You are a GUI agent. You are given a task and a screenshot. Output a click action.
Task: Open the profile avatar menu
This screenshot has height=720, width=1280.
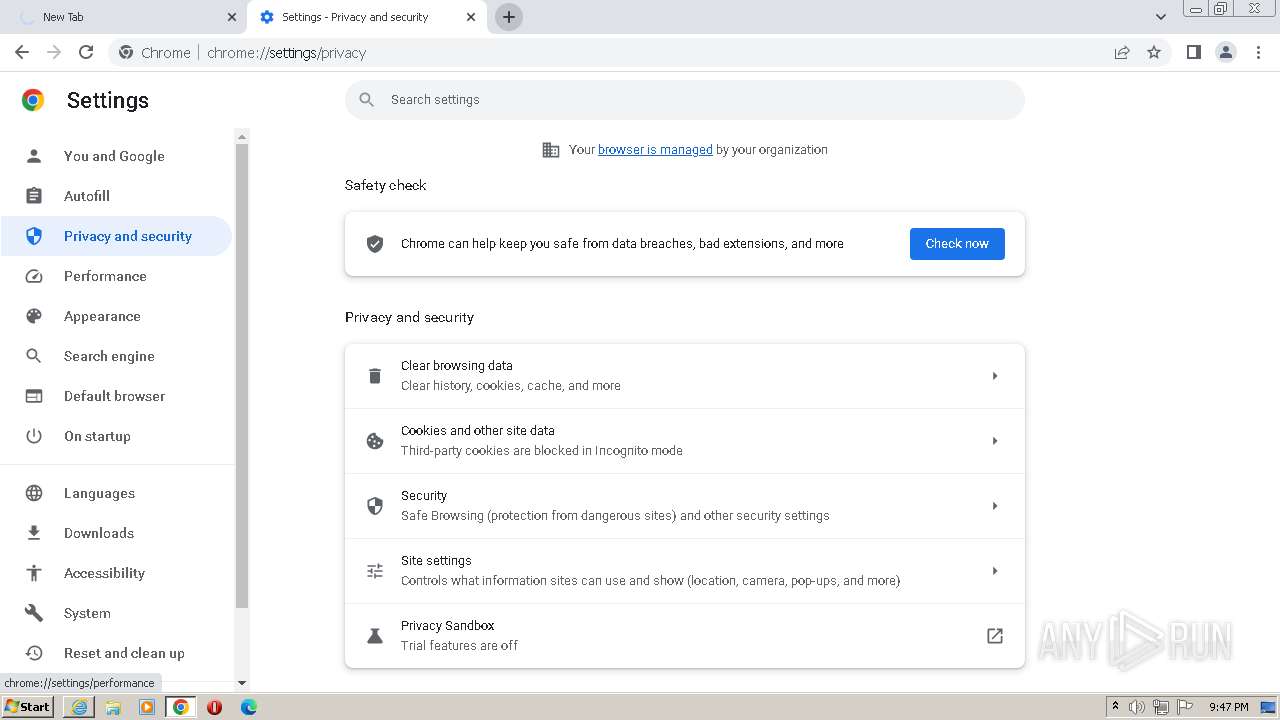[x=1226, y=52]
